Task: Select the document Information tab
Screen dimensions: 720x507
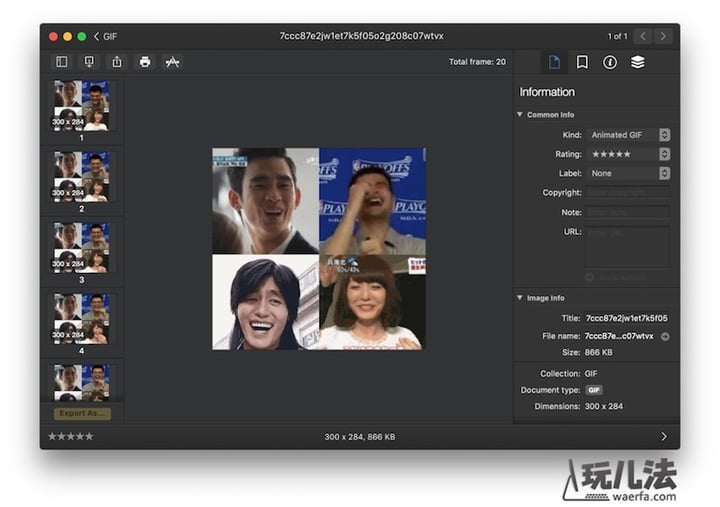Action: 554,62
